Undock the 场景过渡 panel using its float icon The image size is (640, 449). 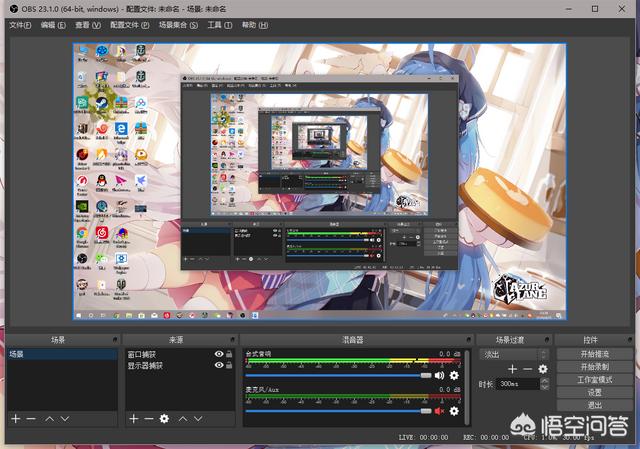(547, 340)
